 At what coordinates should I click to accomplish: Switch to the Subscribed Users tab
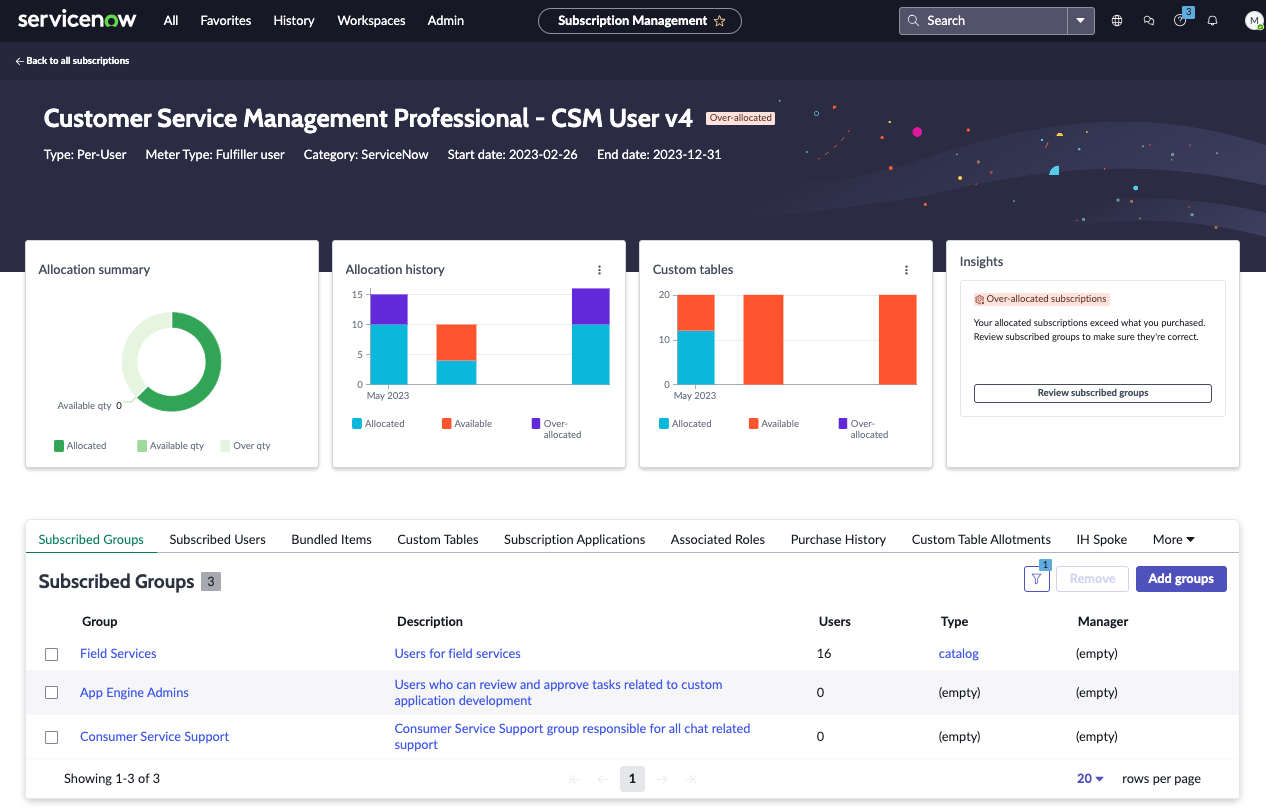(217, 539)
